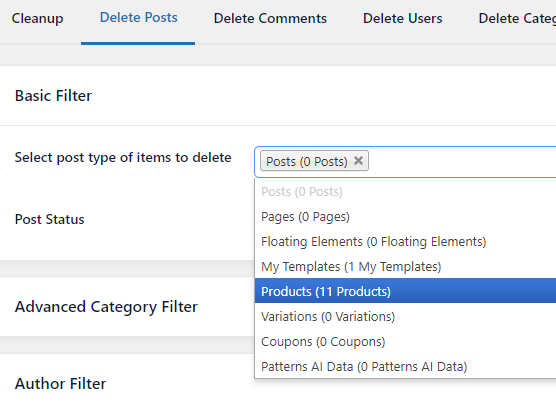Expand the Advanced Category Filter section

click(106, 307)
